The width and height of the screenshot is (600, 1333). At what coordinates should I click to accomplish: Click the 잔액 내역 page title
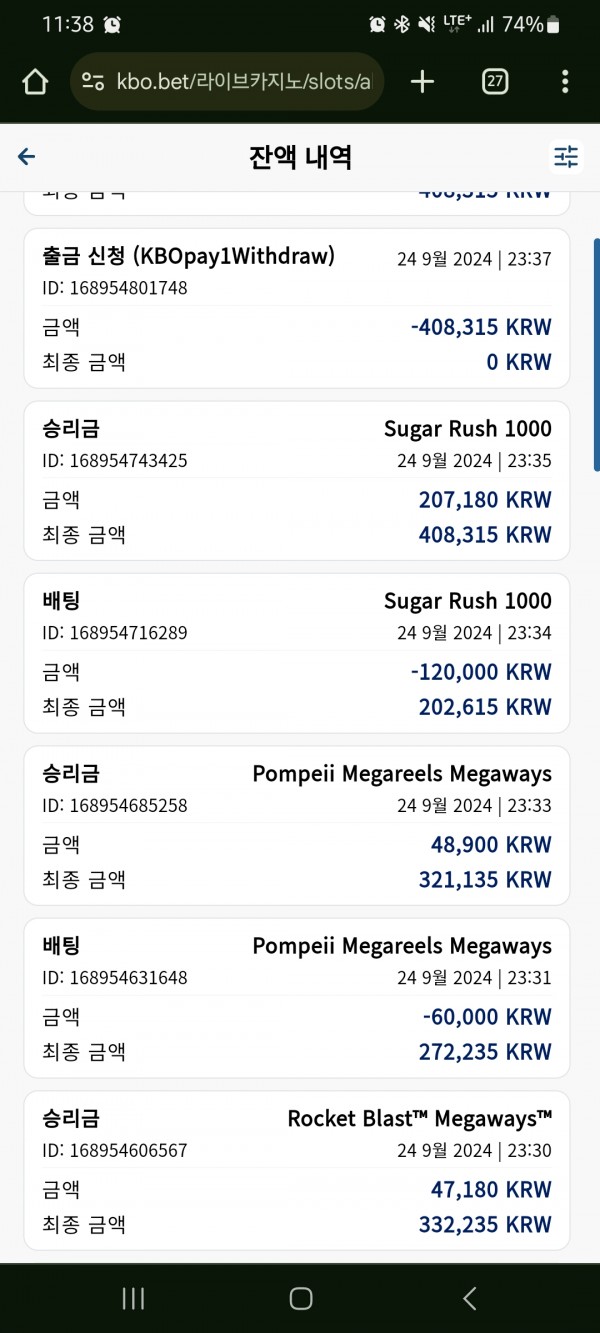pos(300,157)
